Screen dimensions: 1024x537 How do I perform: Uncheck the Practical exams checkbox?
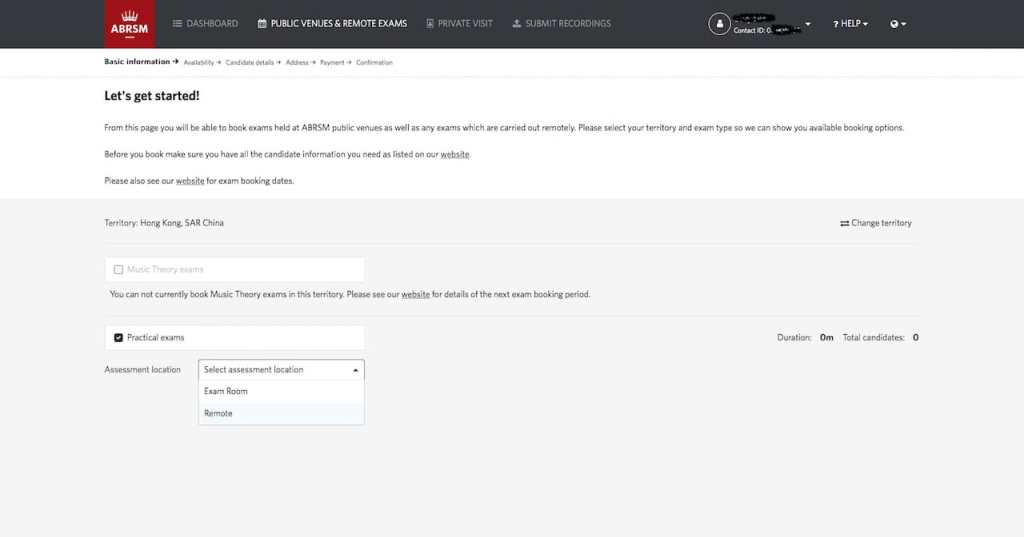click(118, 338)
